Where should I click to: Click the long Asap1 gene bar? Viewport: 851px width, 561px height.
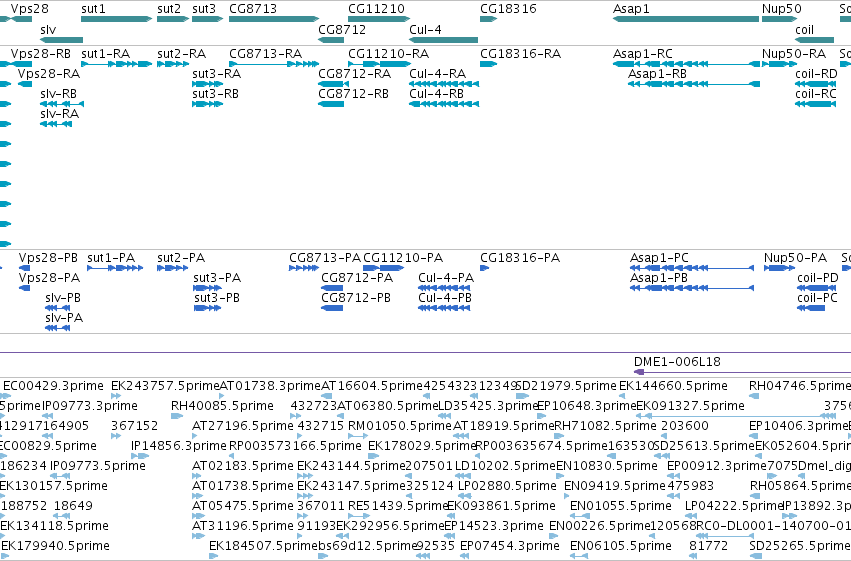point(686,19)
